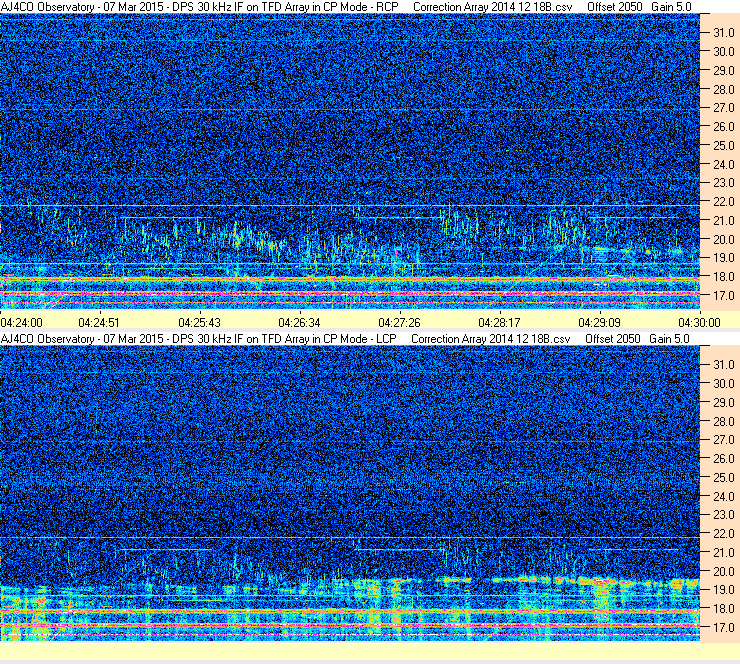The width and height of the screenshot is (740, 664).
Task: Click 'Correction Array 2014 12 18B.csv' in LCP header
Action: tap(491, 339)
